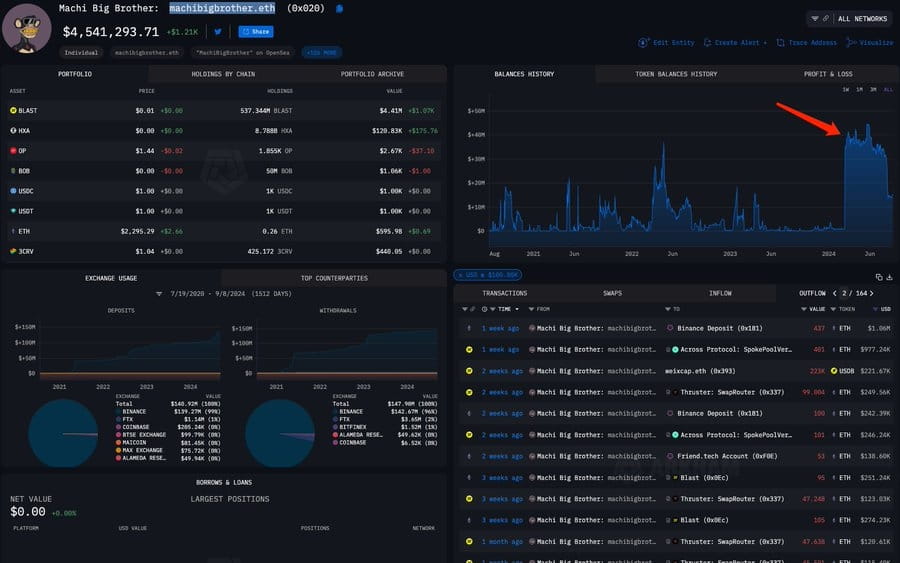The image size is (900, 563).
Task: Select the 3M chart time range
Action: 874,90
